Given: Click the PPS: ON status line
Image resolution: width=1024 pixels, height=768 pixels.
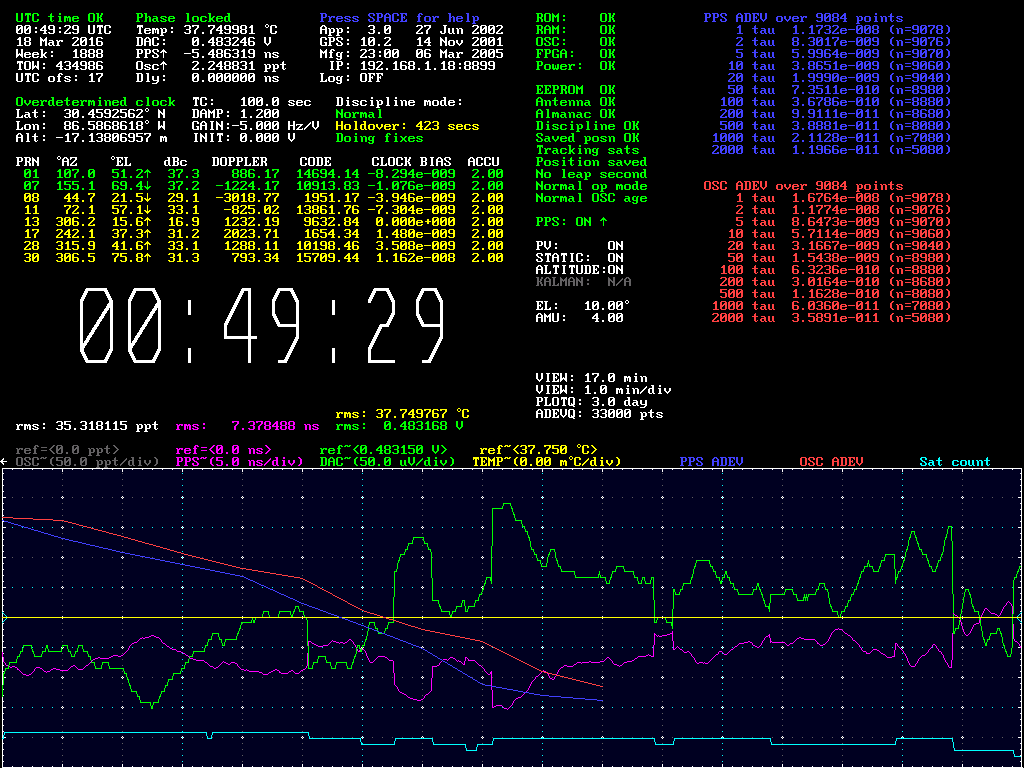Looking at the screenshot, I should pyautogui.click(x=572, y=222).
